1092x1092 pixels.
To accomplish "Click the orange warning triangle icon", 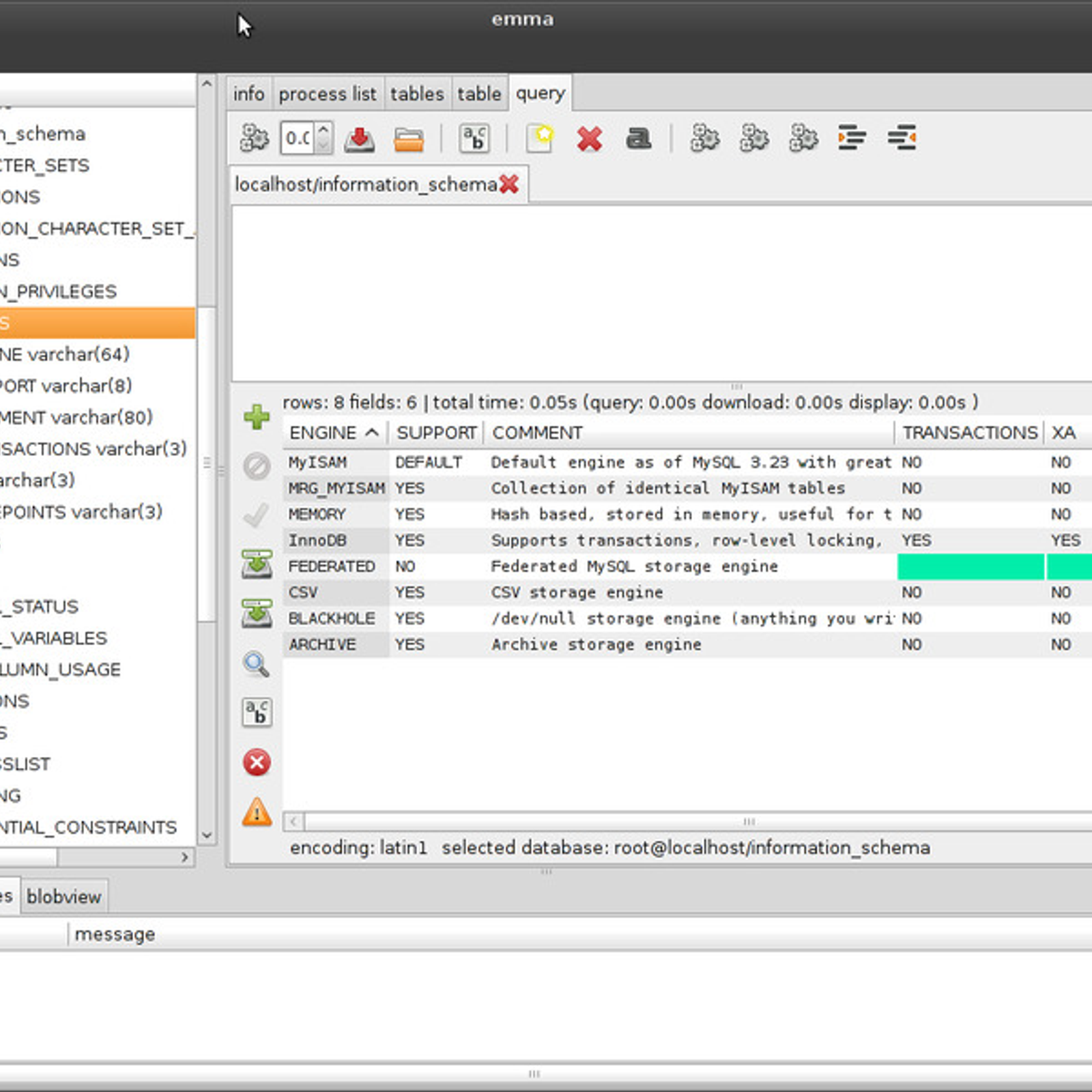I will 257,812.
